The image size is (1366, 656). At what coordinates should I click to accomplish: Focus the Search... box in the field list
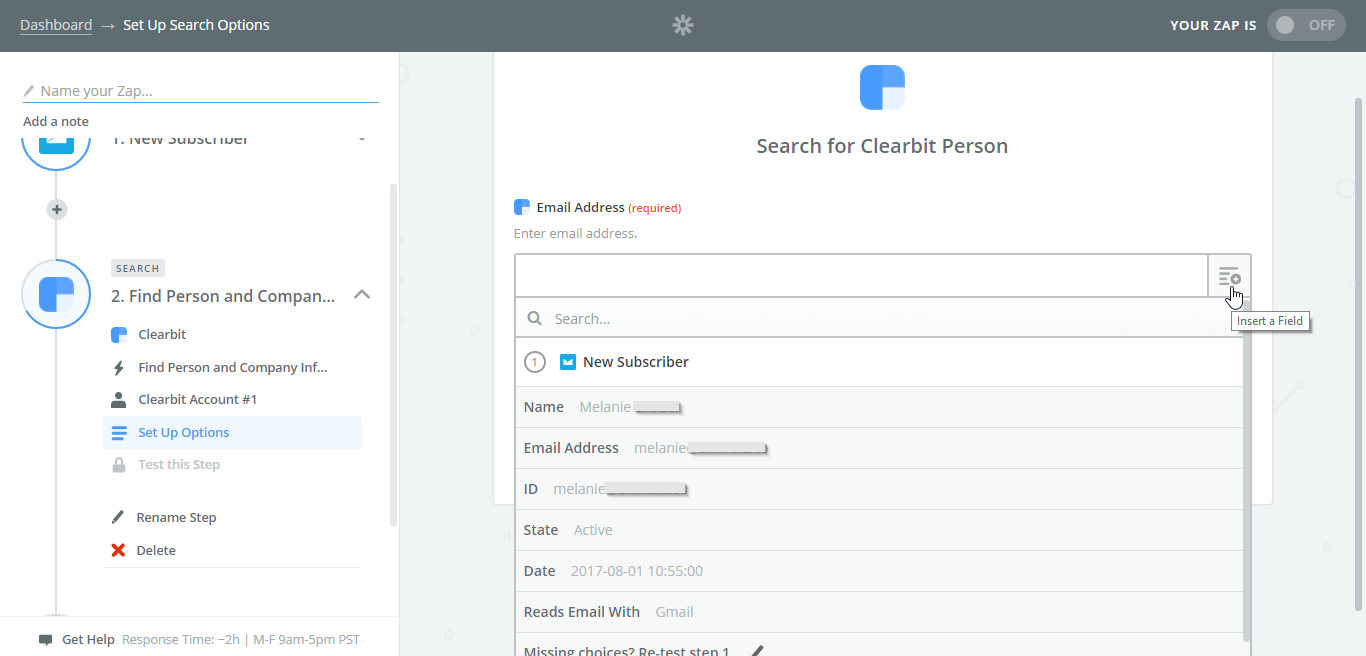(880, 318)
